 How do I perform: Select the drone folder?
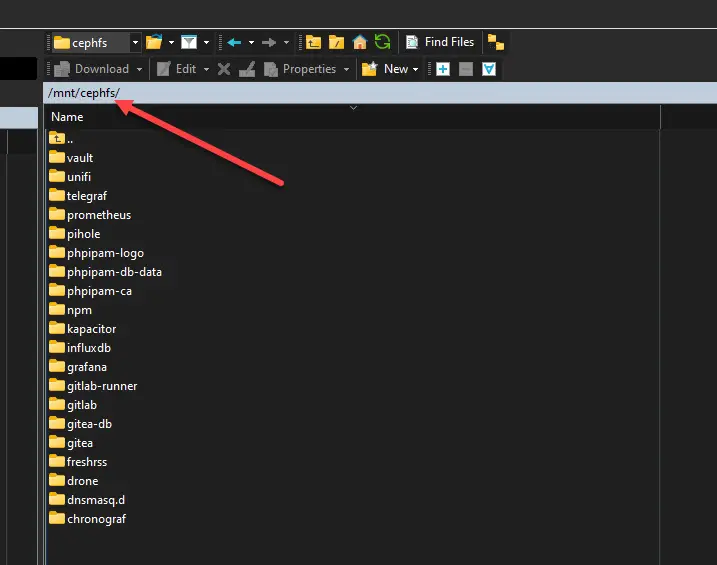click(x=74, y=481)
